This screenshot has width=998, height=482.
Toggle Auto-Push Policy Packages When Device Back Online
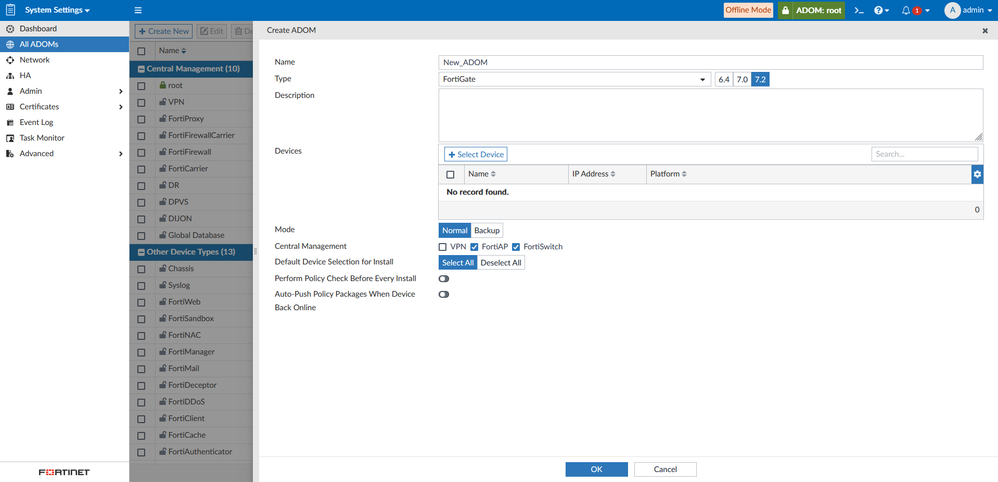pos(444,294)
